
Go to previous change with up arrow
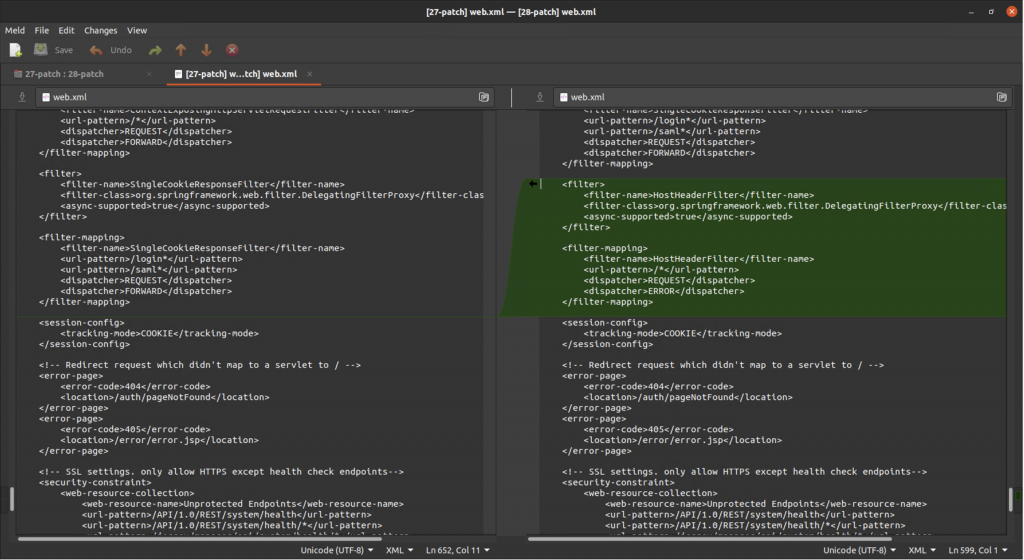point(181,50)
